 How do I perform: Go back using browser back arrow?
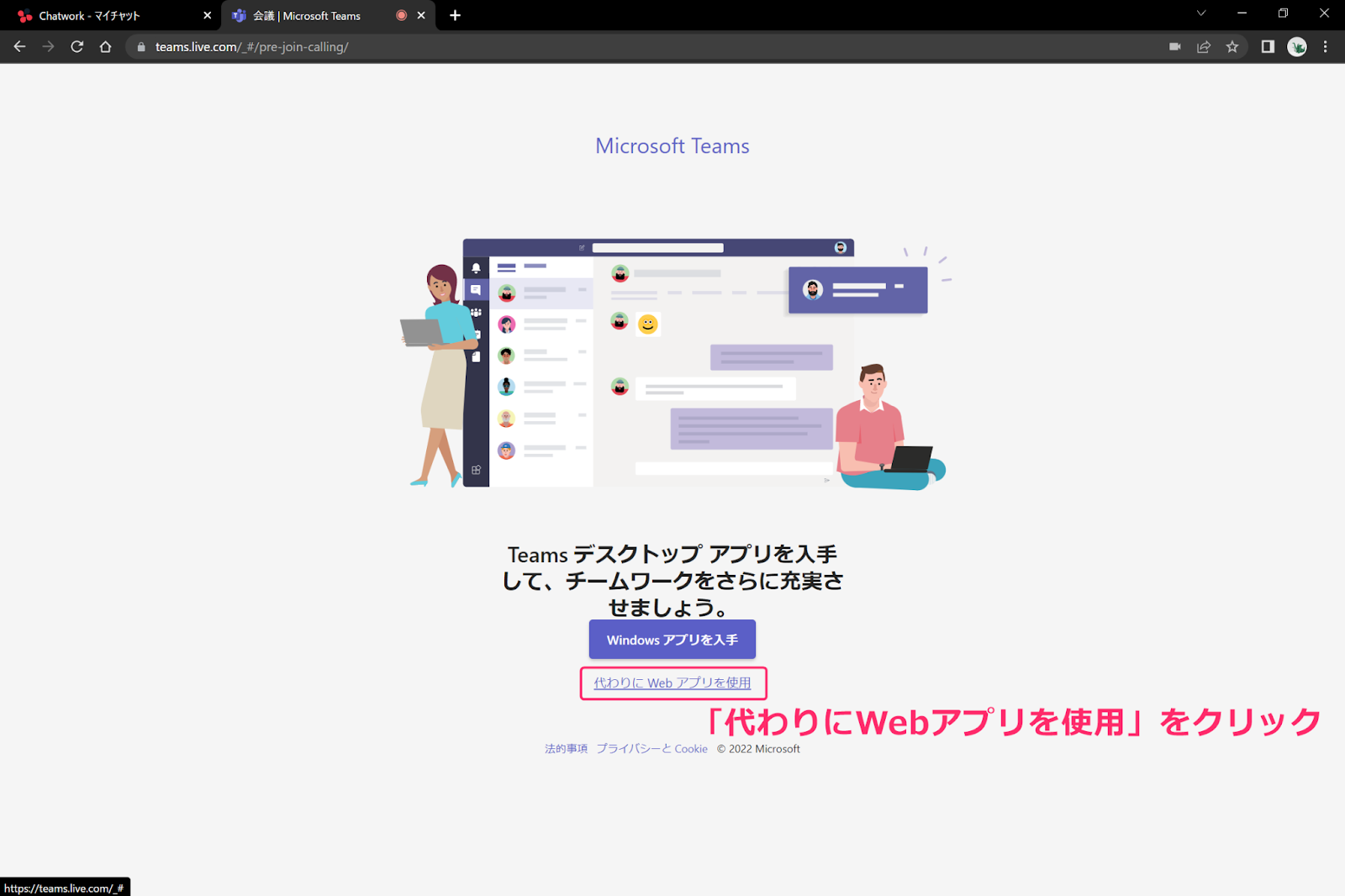[x=19, y=47]
